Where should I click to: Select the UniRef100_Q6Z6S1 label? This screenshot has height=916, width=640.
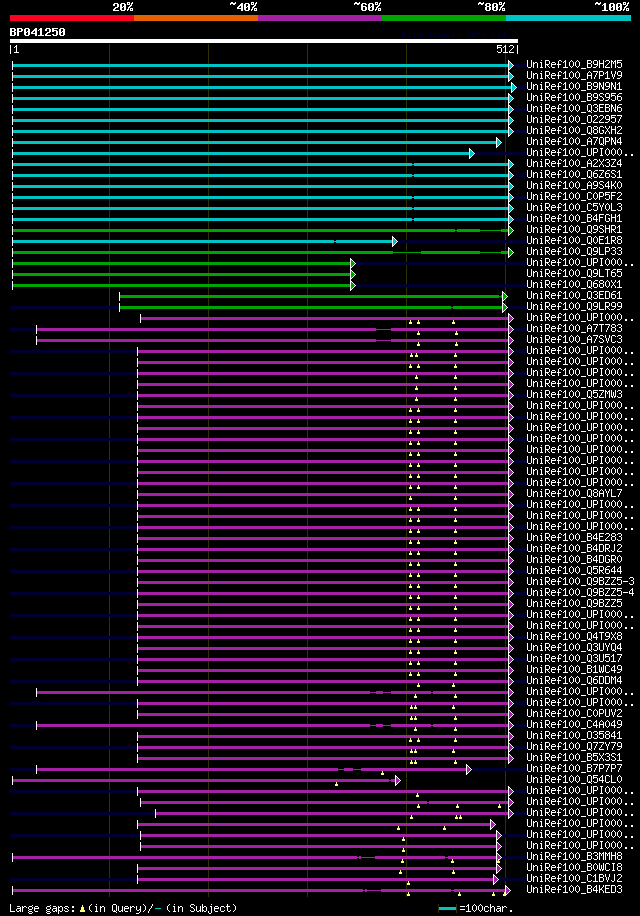click(x=574, y=175)
